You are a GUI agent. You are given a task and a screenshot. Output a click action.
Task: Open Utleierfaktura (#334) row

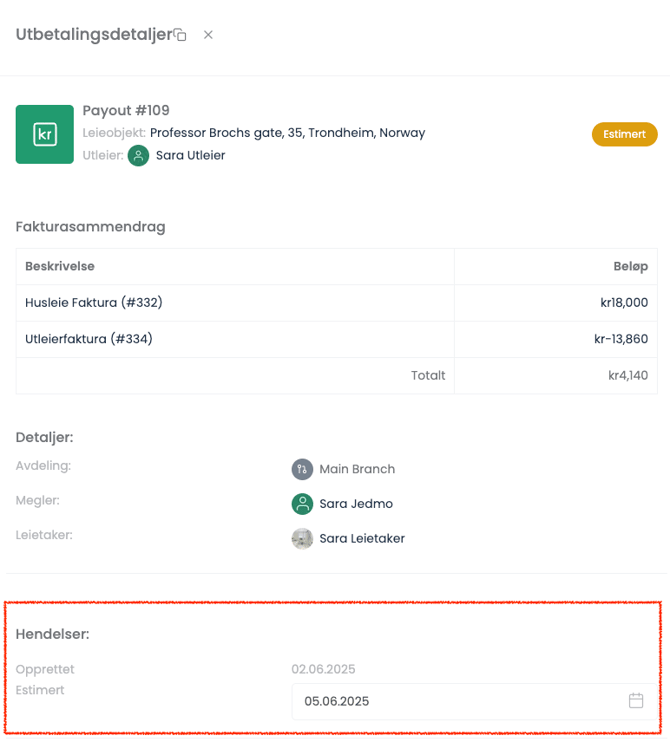tap(89, 339)
